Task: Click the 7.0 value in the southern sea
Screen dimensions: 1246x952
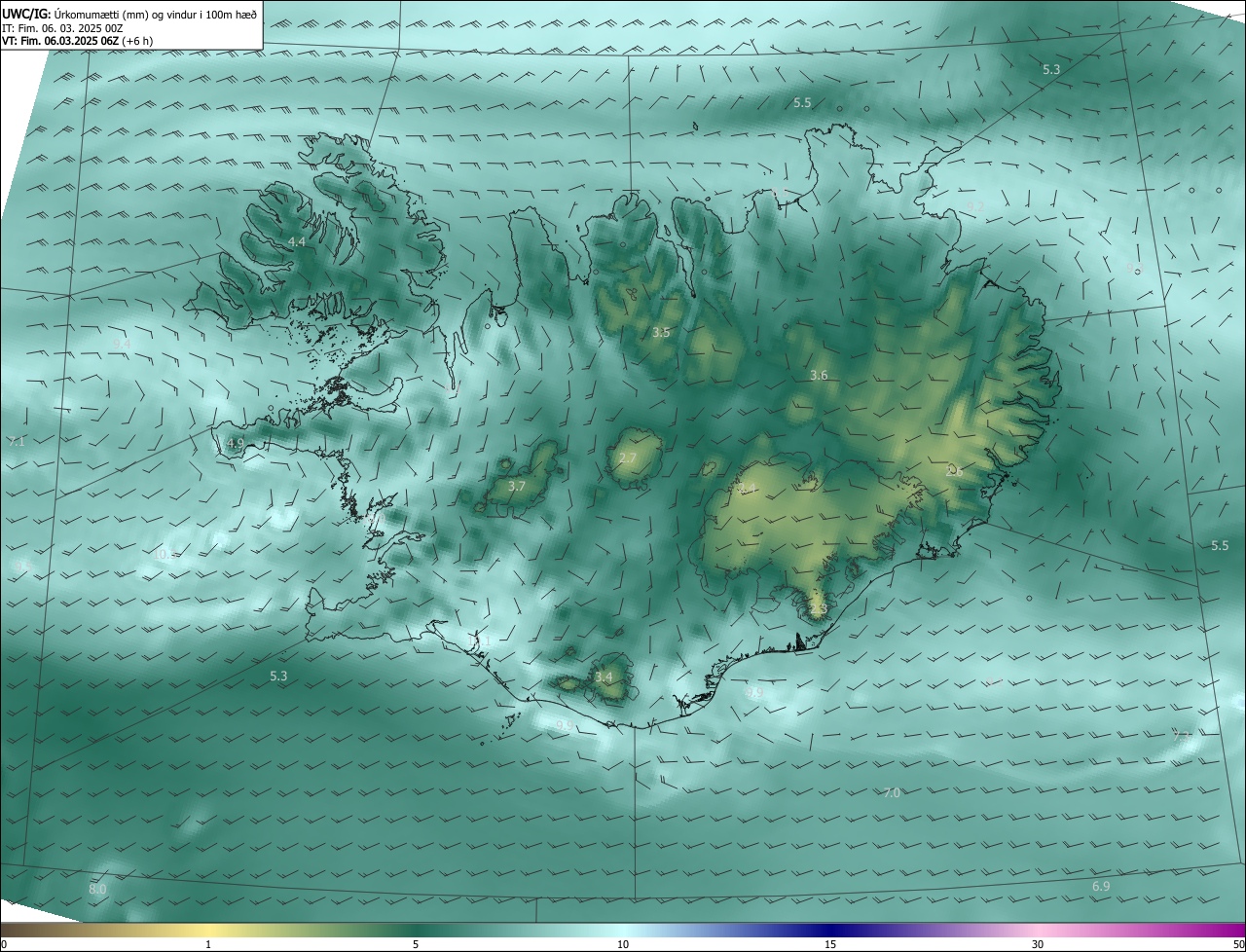Action: pos(892,793)
